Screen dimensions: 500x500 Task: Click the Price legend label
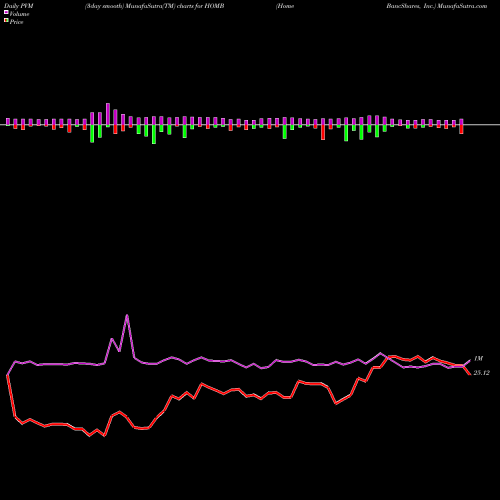[16, 22]
